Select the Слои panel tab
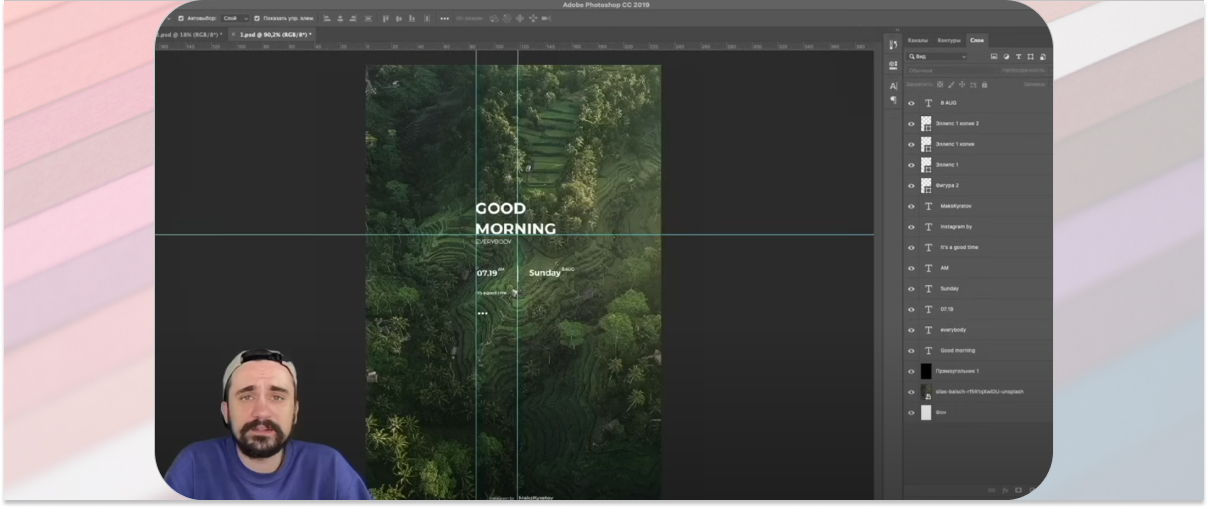Screen dimensions: 1208x508 tap(977, 40)
